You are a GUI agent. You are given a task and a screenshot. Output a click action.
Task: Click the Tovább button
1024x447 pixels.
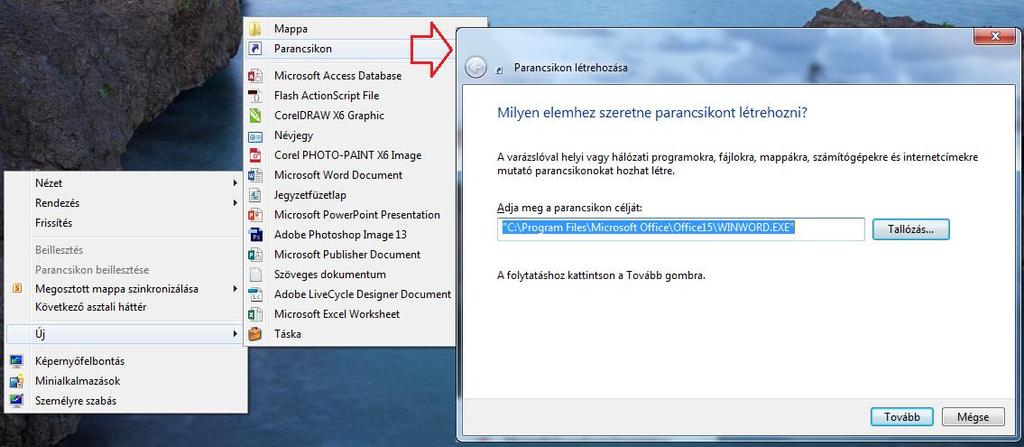pyautogui.click(x=902, y=417)
